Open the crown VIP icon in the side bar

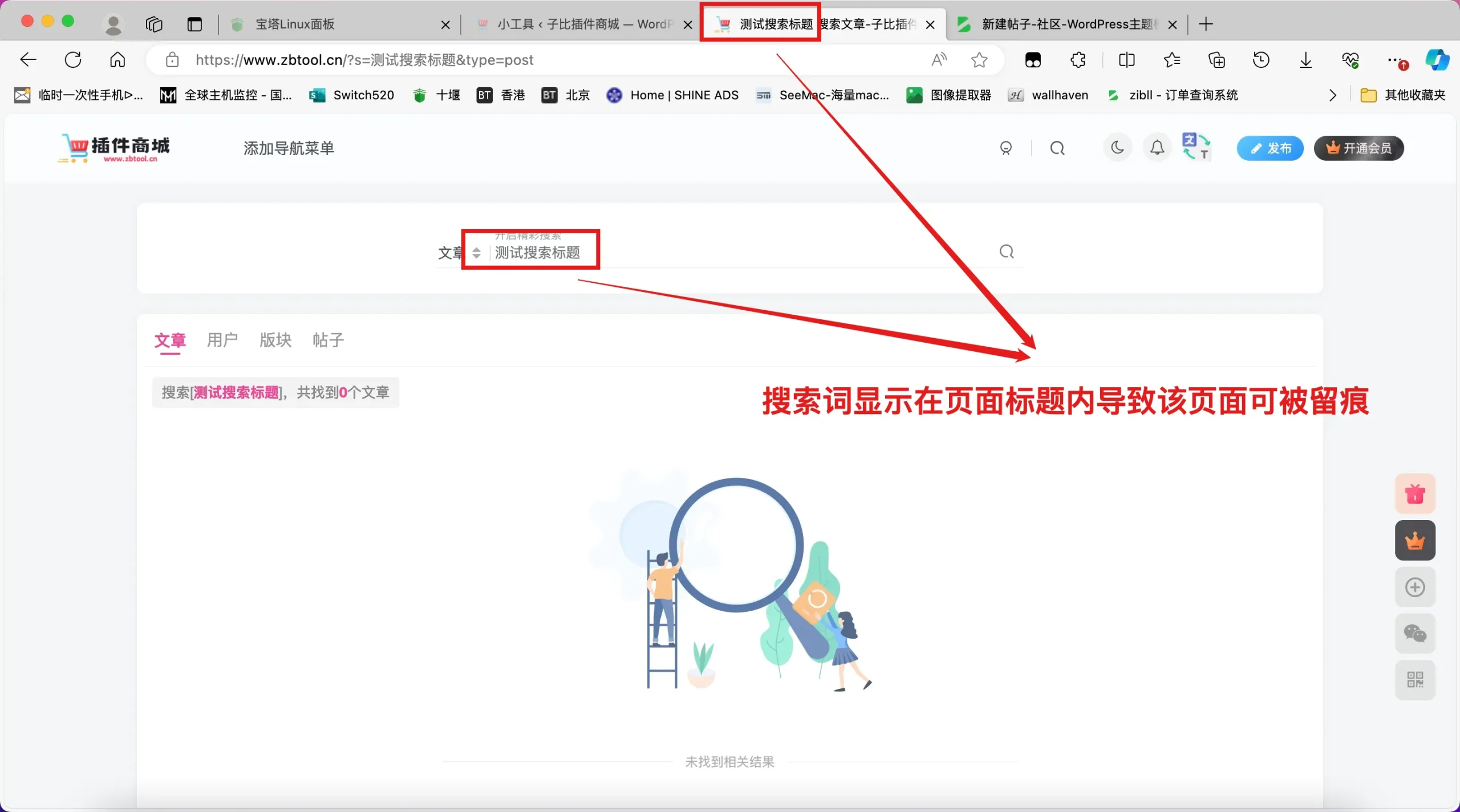(x=1415, y=541)
